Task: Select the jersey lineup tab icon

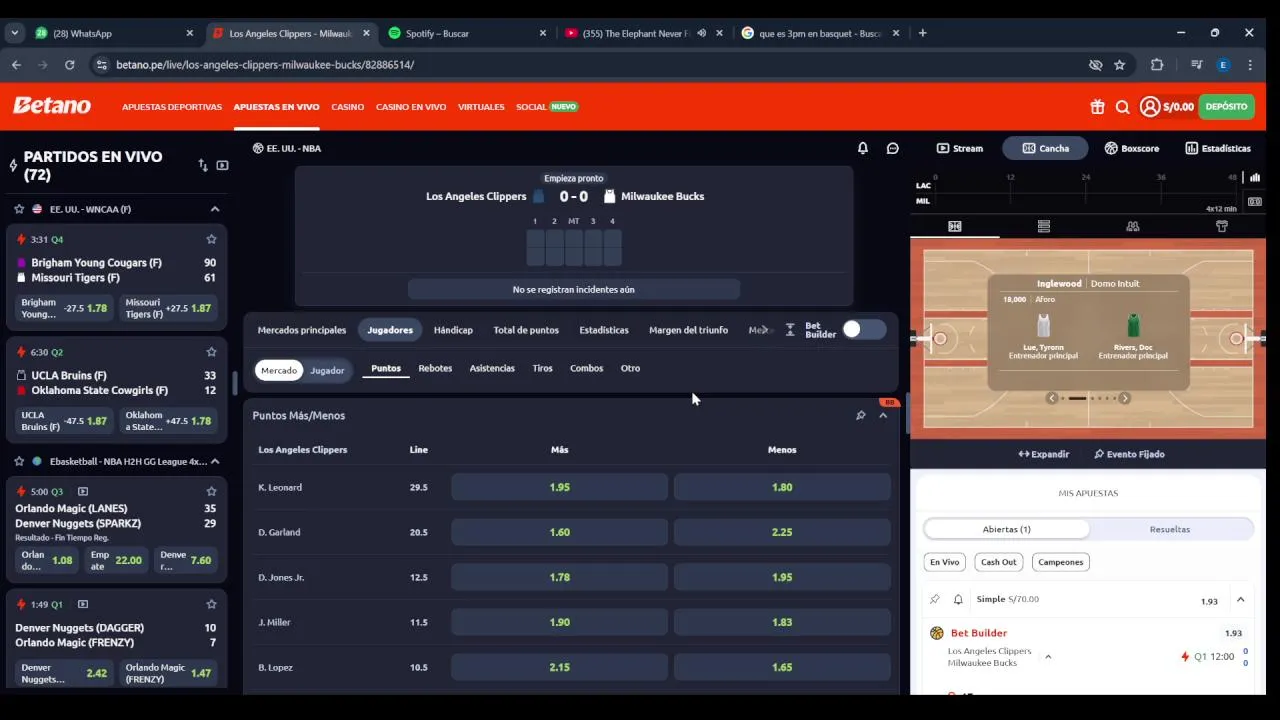Action: pos(1221,226)
